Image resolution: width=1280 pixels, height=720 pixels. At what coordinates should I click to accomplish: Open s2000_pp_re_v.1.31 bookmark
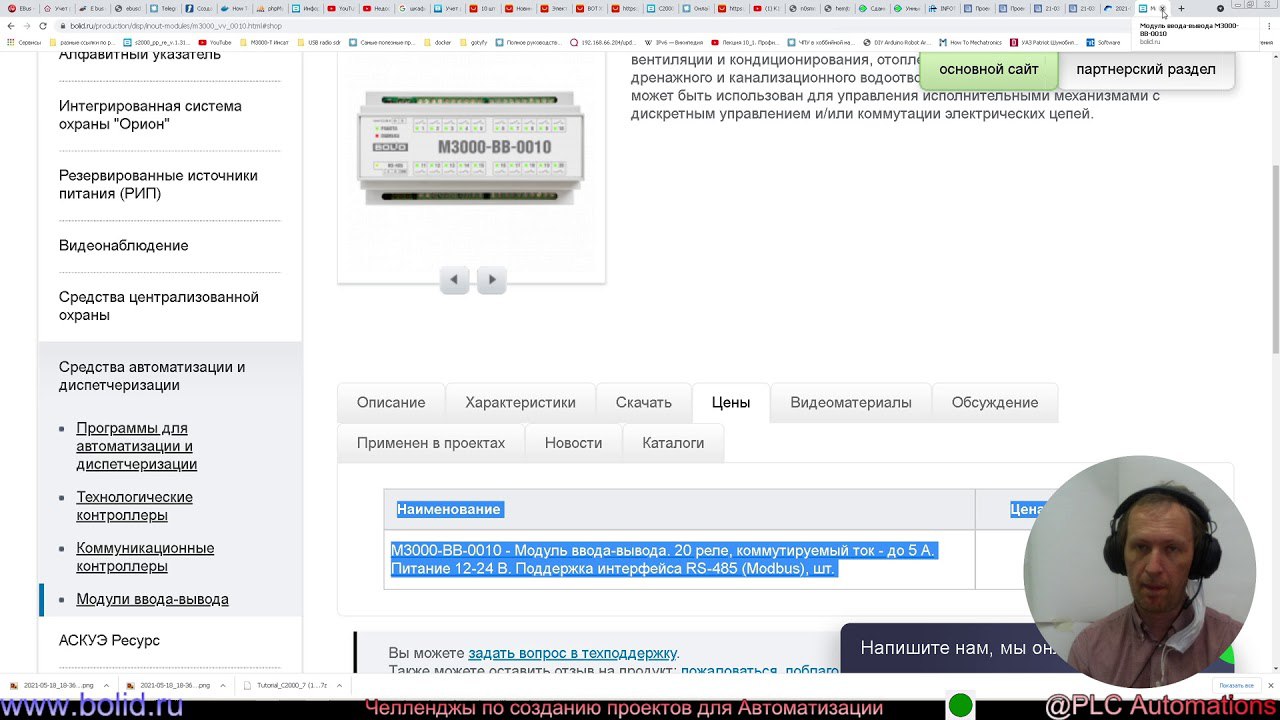157,43
